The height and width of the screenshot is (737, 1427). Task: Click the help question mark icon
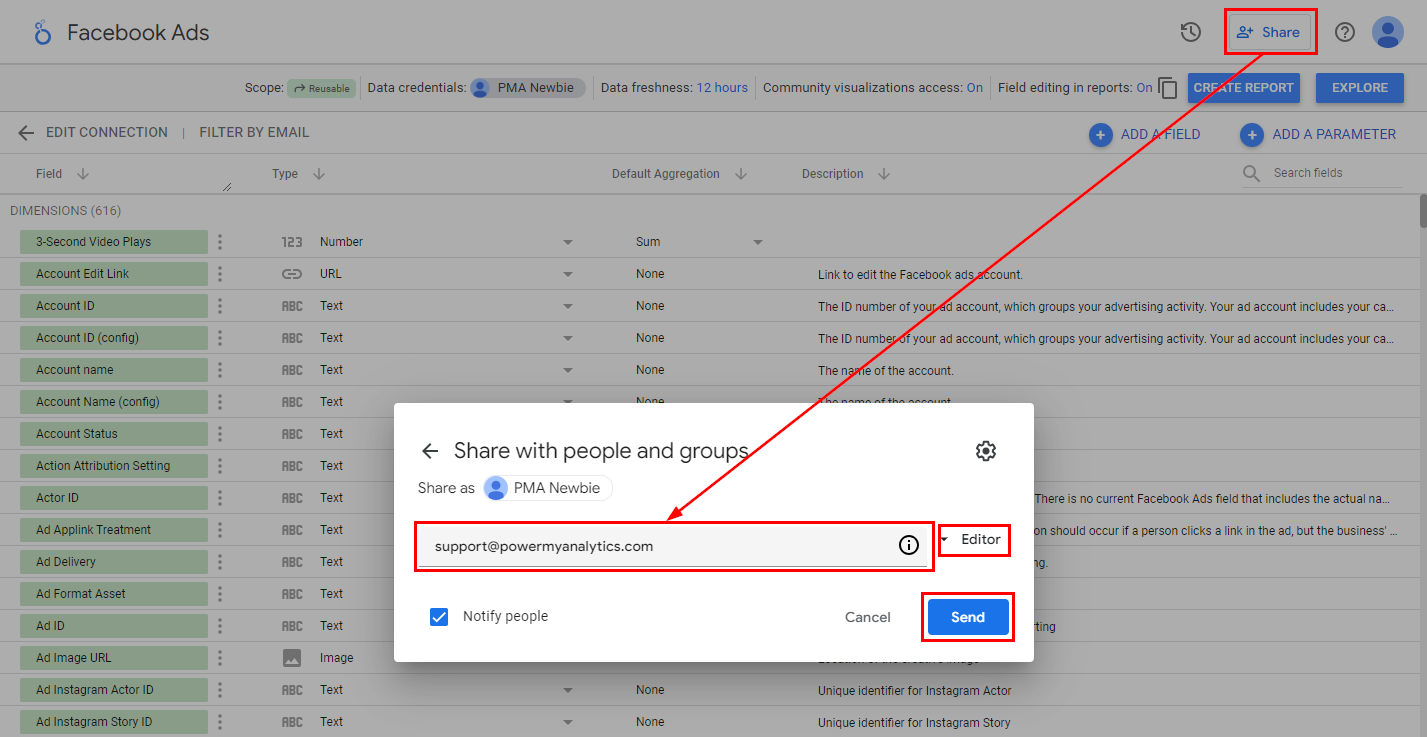[x=1345, y=32]
